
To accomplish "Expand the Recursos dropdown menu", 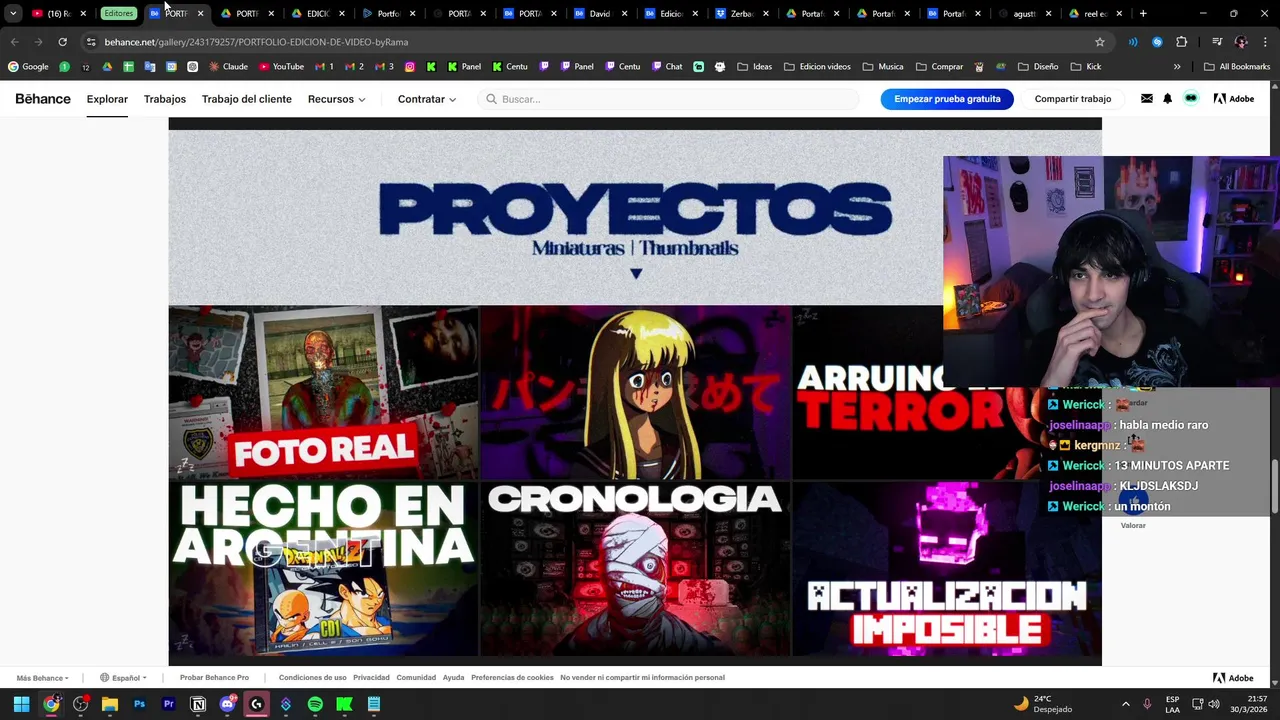I will click(x=336, y=99).
